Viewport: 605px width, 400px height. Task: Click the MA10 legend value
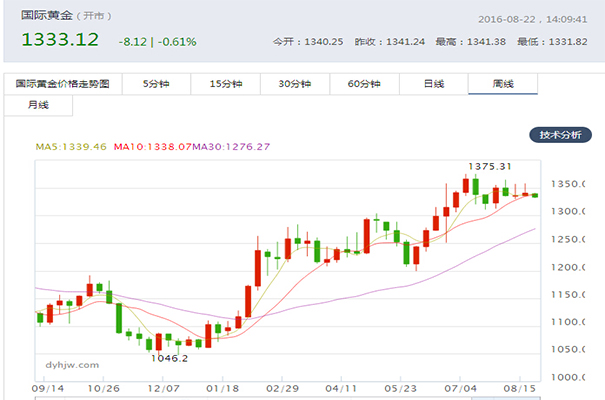pyautogui.click(x=152, y=147)
